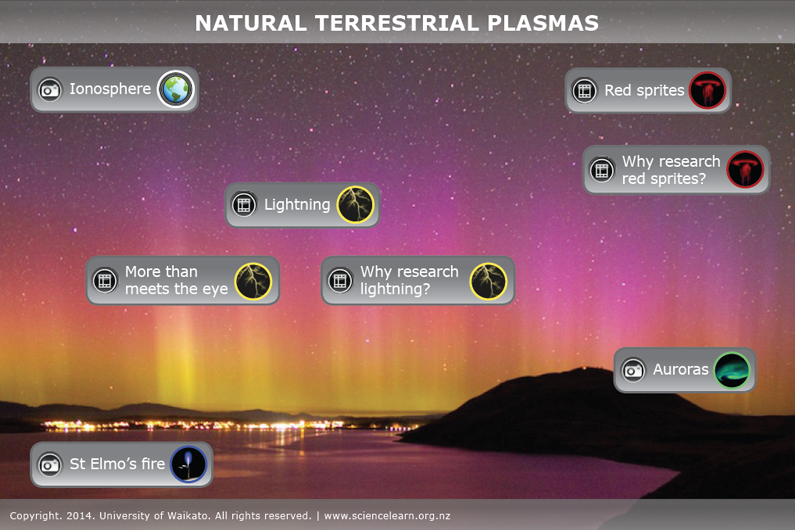The image size is (795, 530).
Task: Open lightning thumbnail on Why research lightning?
Action: coord(489,281)
